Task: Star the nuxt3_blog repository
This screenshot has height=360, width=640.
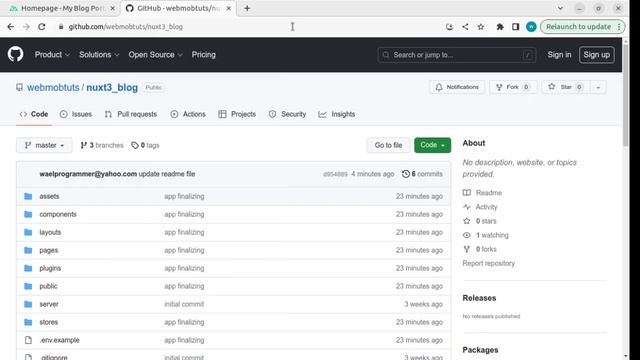Action: click(x=566, y=87)
